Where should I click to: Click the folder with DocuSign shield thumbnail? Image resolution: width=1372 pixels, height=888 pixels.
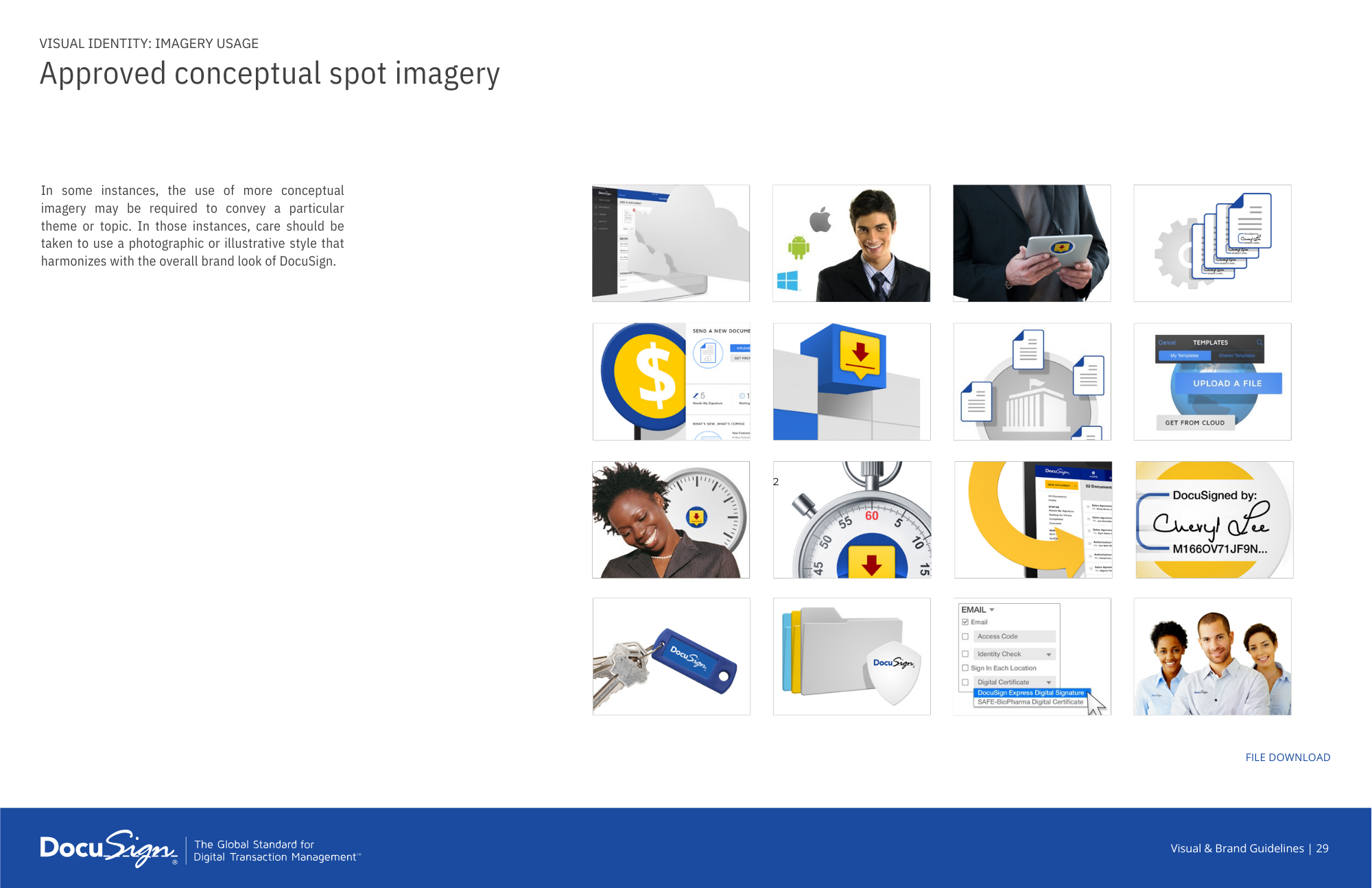pyautogui.click(x=852, y=657)
